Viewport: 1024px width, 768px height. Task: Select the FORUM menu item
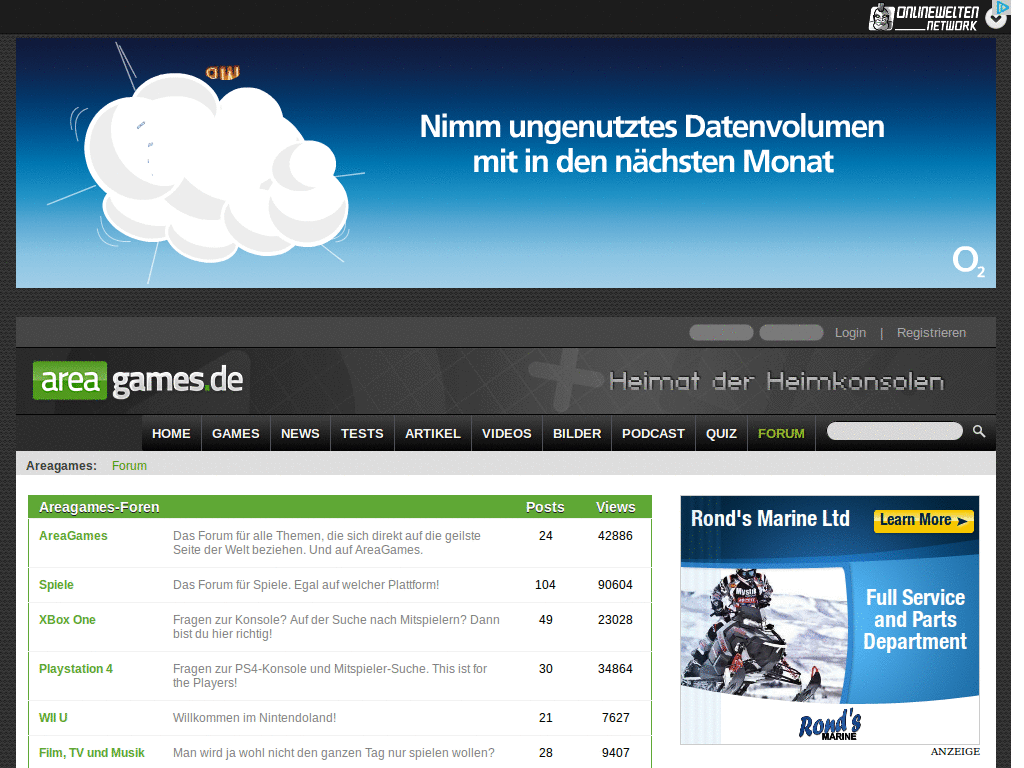coord(781,434)
